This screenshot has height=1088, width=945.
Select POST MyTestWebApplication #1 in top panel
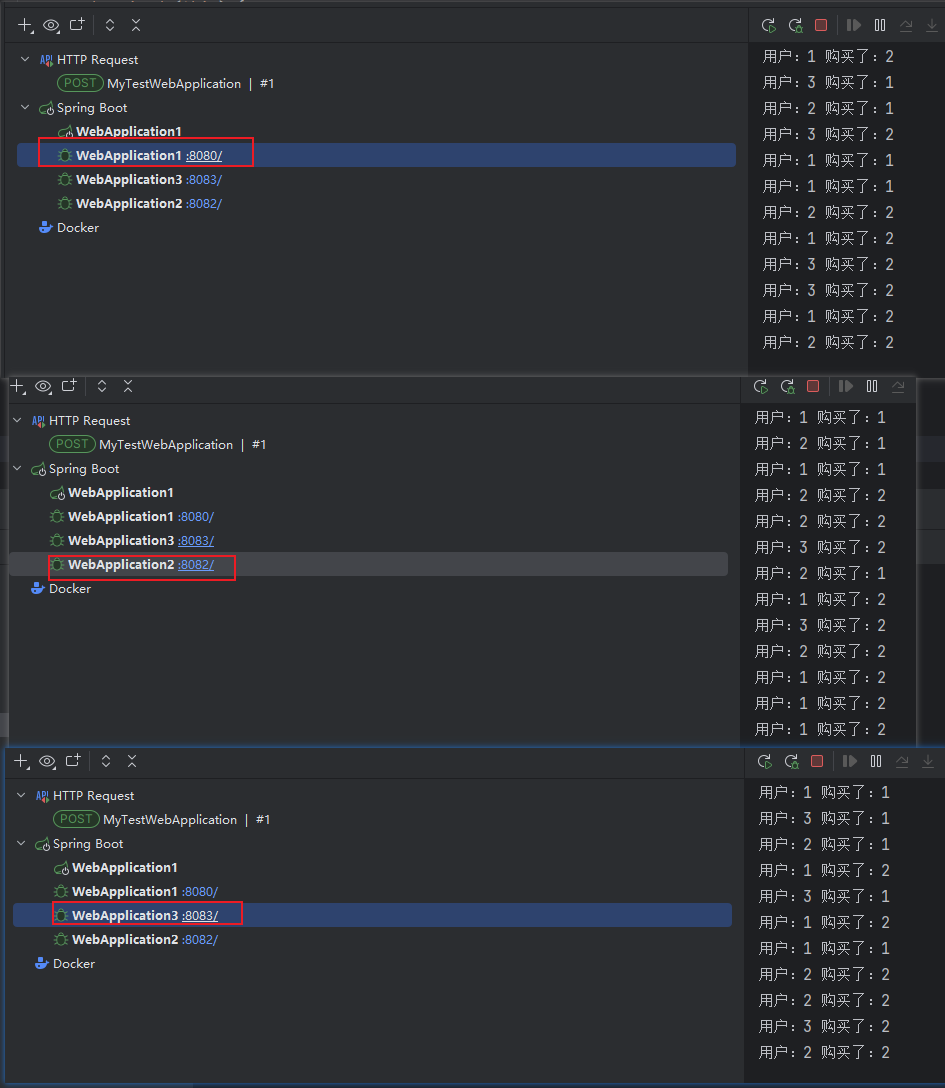click(x=166, y=83)
